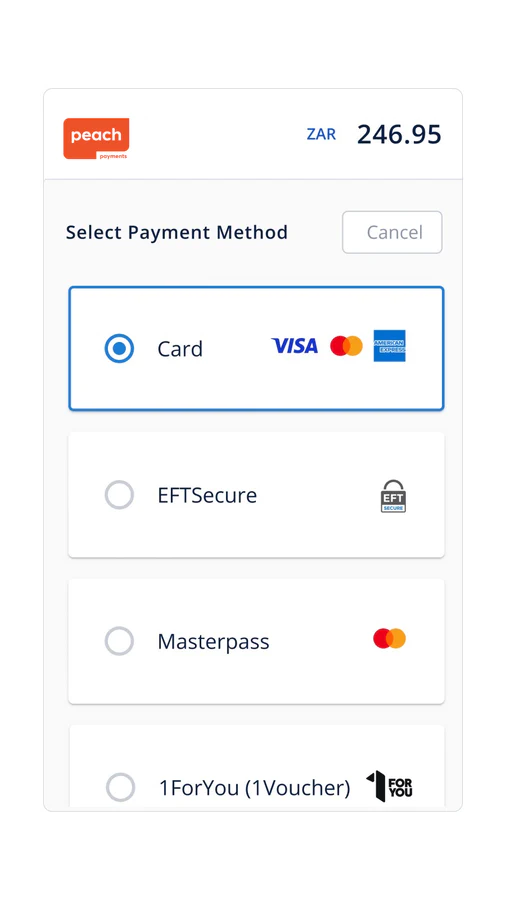Select the Masterpass radio button
The height and width of the screenshot is (900, 506).
[119, 641]
